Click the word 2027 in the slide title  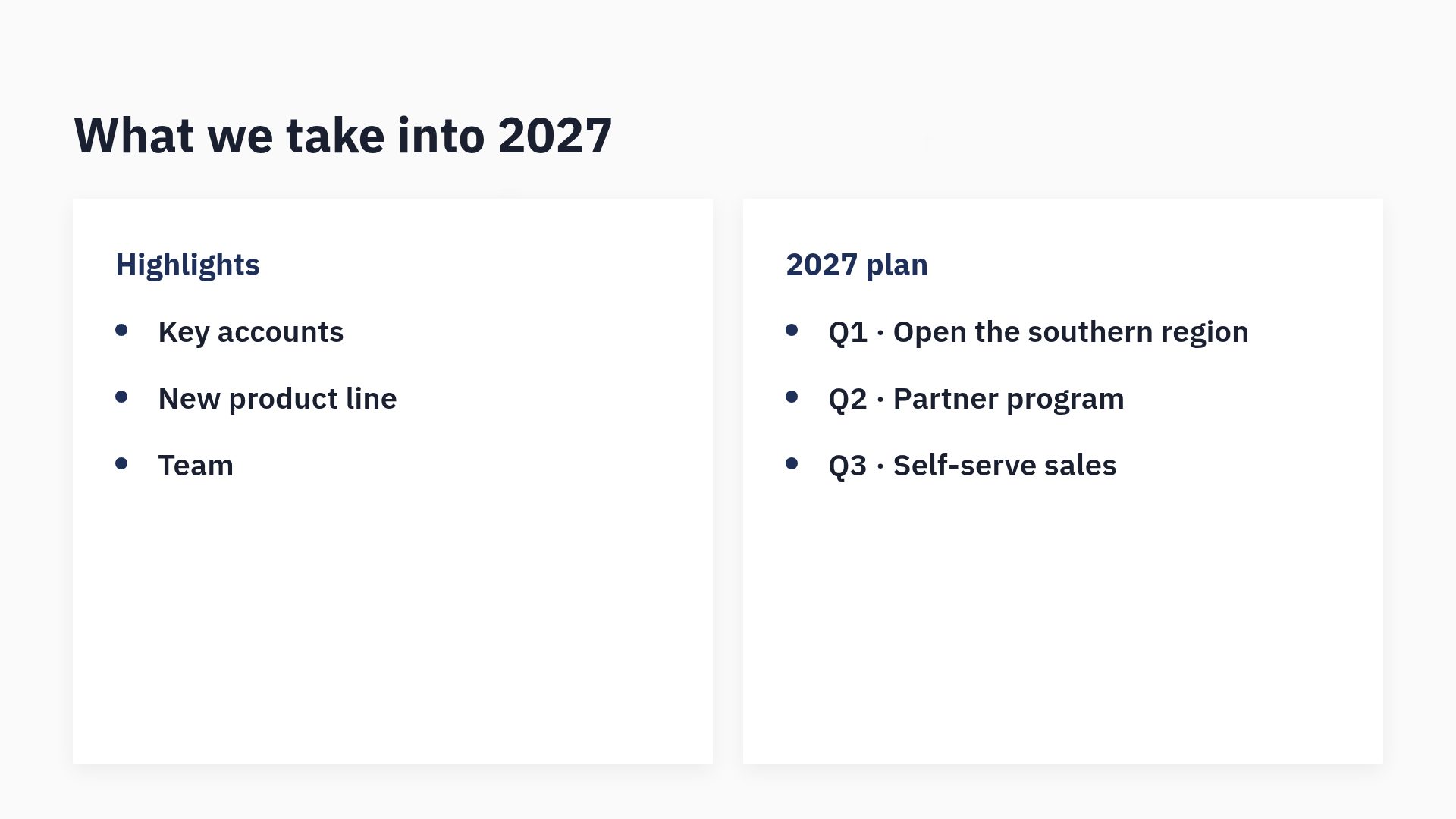pos(555,136)
